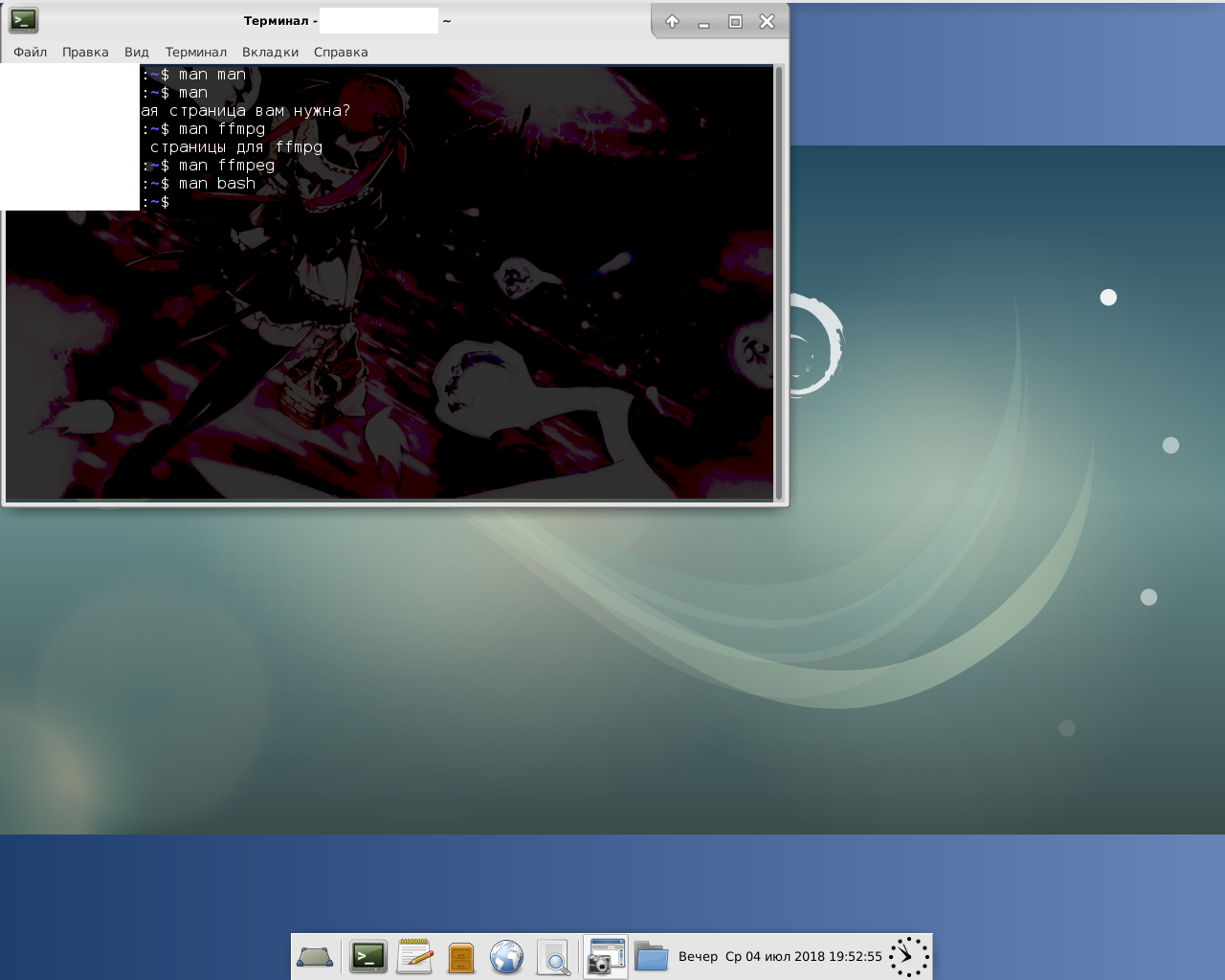This screenshot has width=1225, height=980.
Task: Click the terminal vertical scrollbar
Action: (779, 282)
